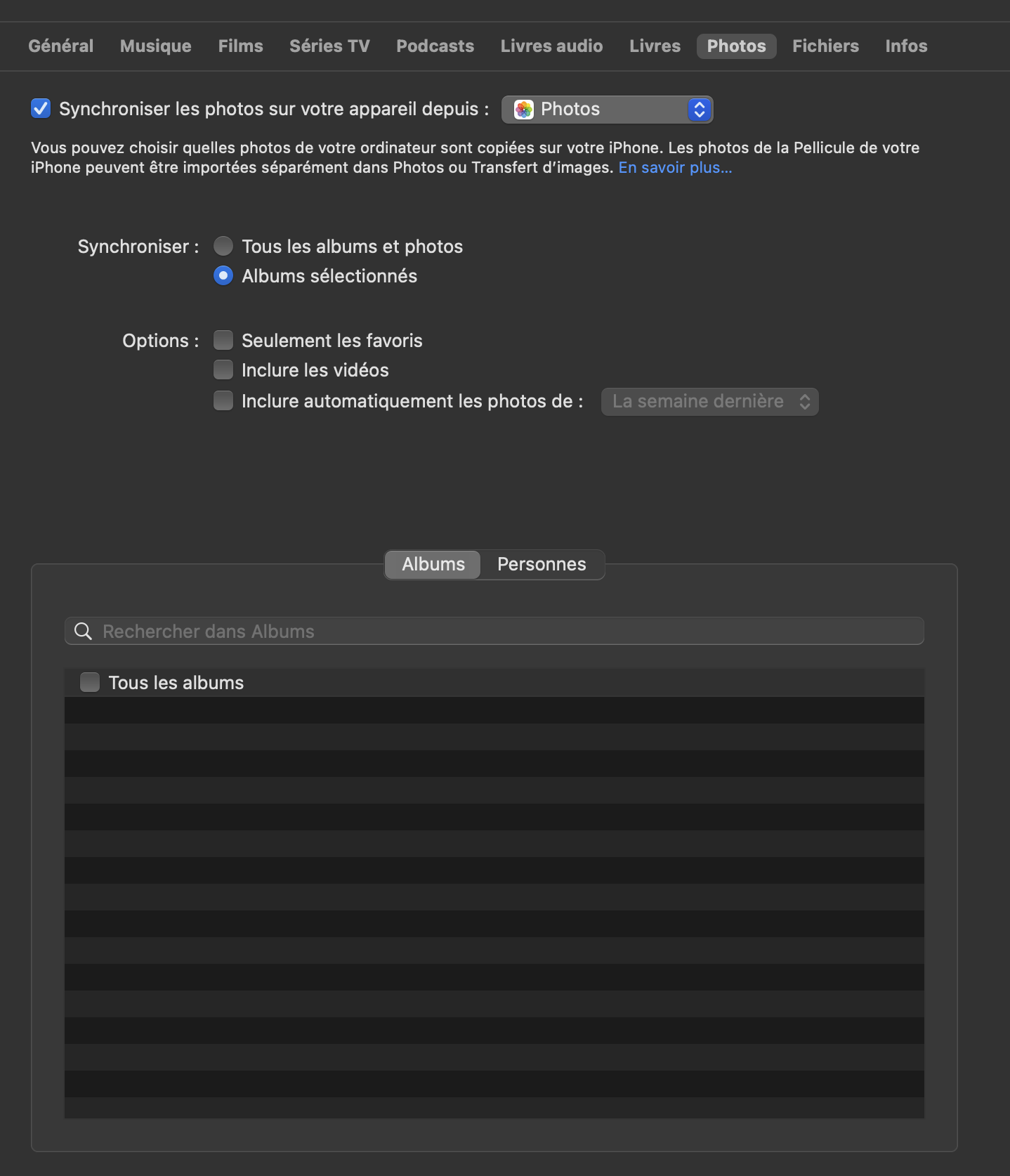Click the magnifying glass search icon
Viewport: 1010px width, 1176px height.
(83, 632)
